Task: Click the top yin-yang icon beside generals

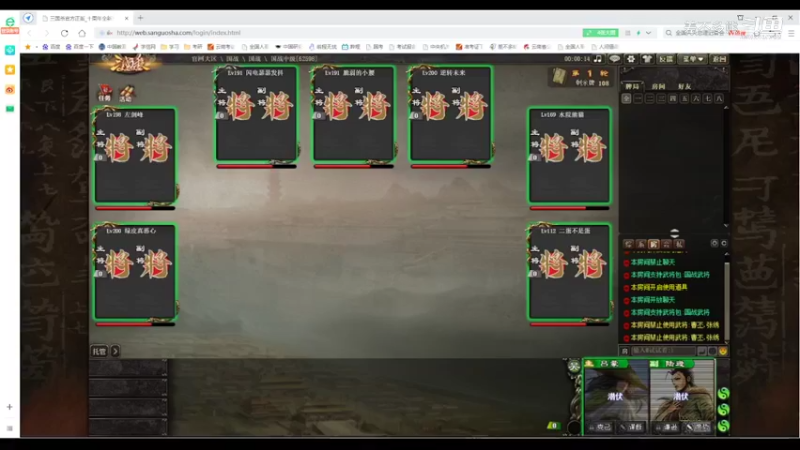Action: point(723,393)
